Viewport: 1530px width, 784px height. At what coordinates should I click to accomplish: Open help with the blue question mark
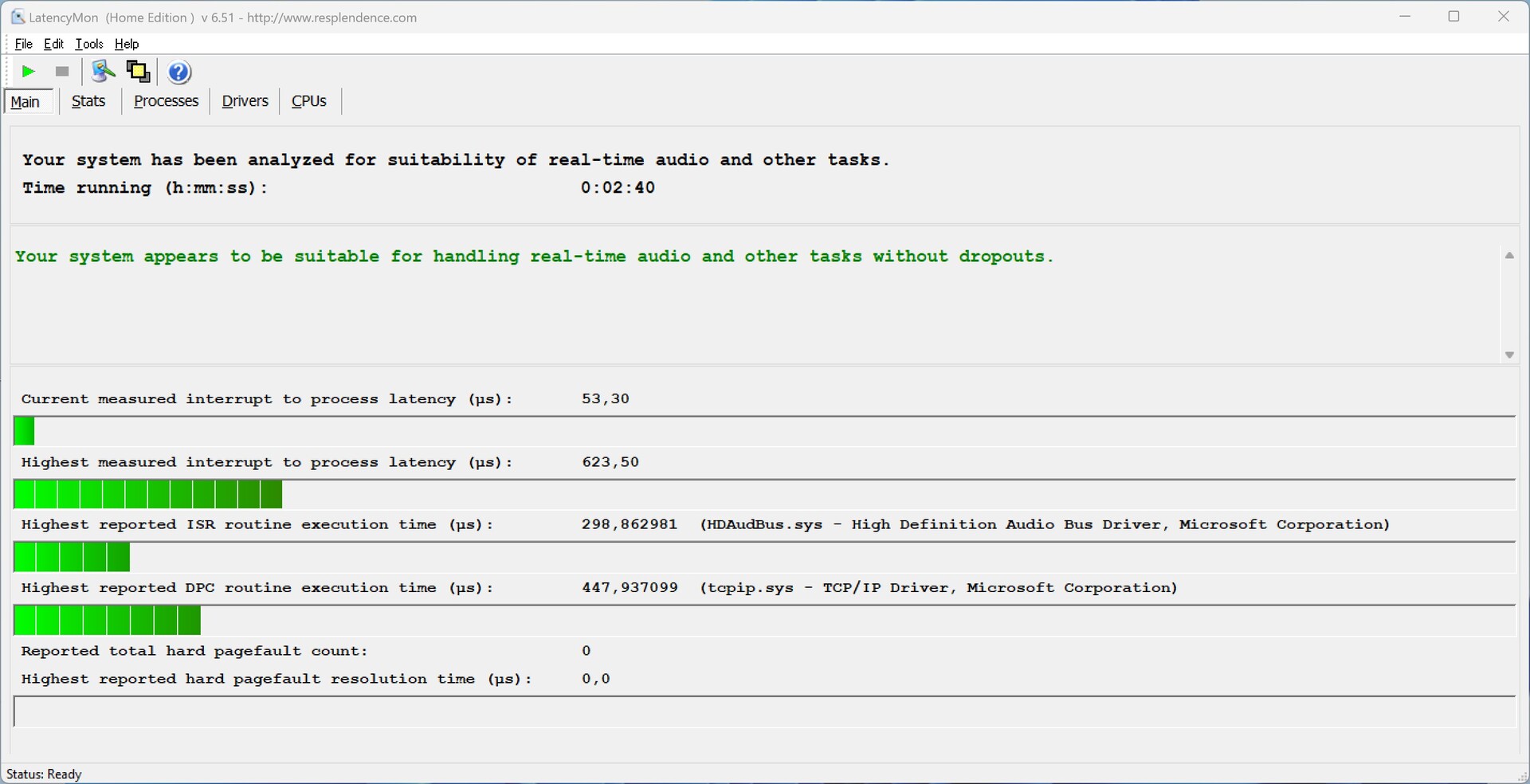[180, 73]
